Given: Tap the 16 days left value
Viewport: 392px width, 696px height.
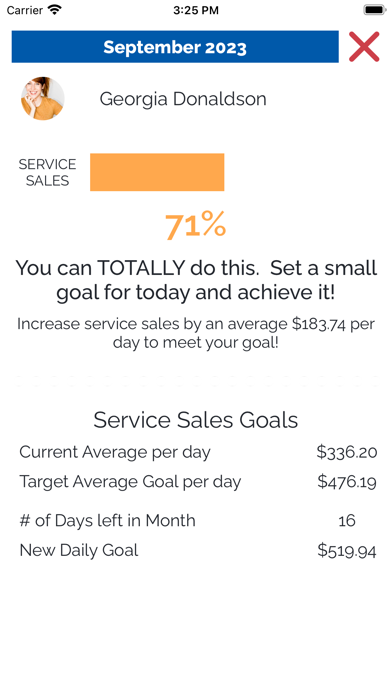Looking at the screenshot, I should 347,520.
